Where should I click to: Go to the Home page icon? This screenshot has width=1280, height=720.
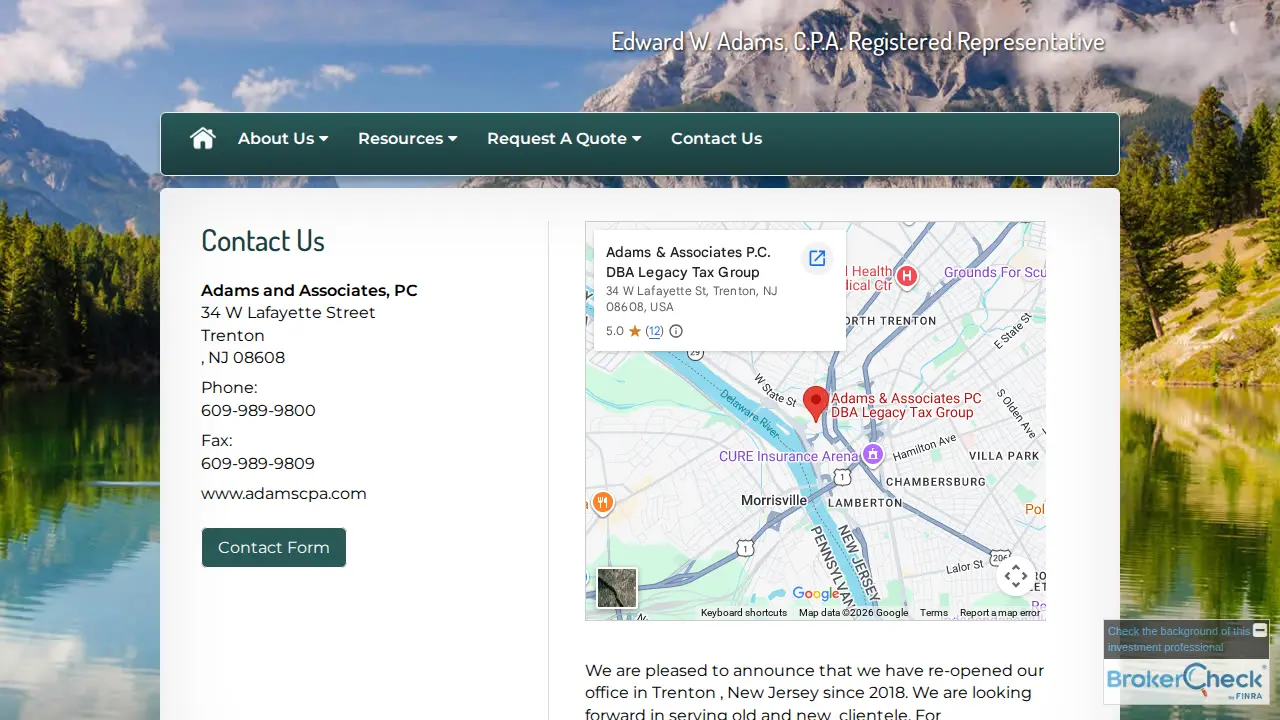203,138
